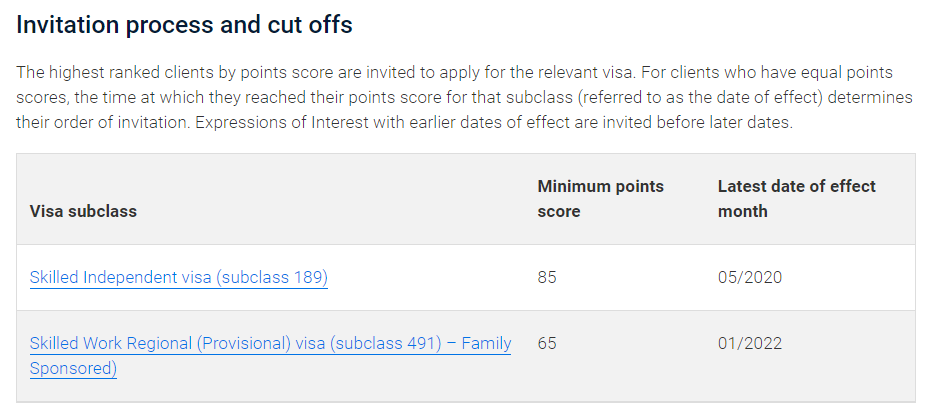Click the word "month" under Latest date header
Viewport: 925px width, 414px height.
pos(743,211)
